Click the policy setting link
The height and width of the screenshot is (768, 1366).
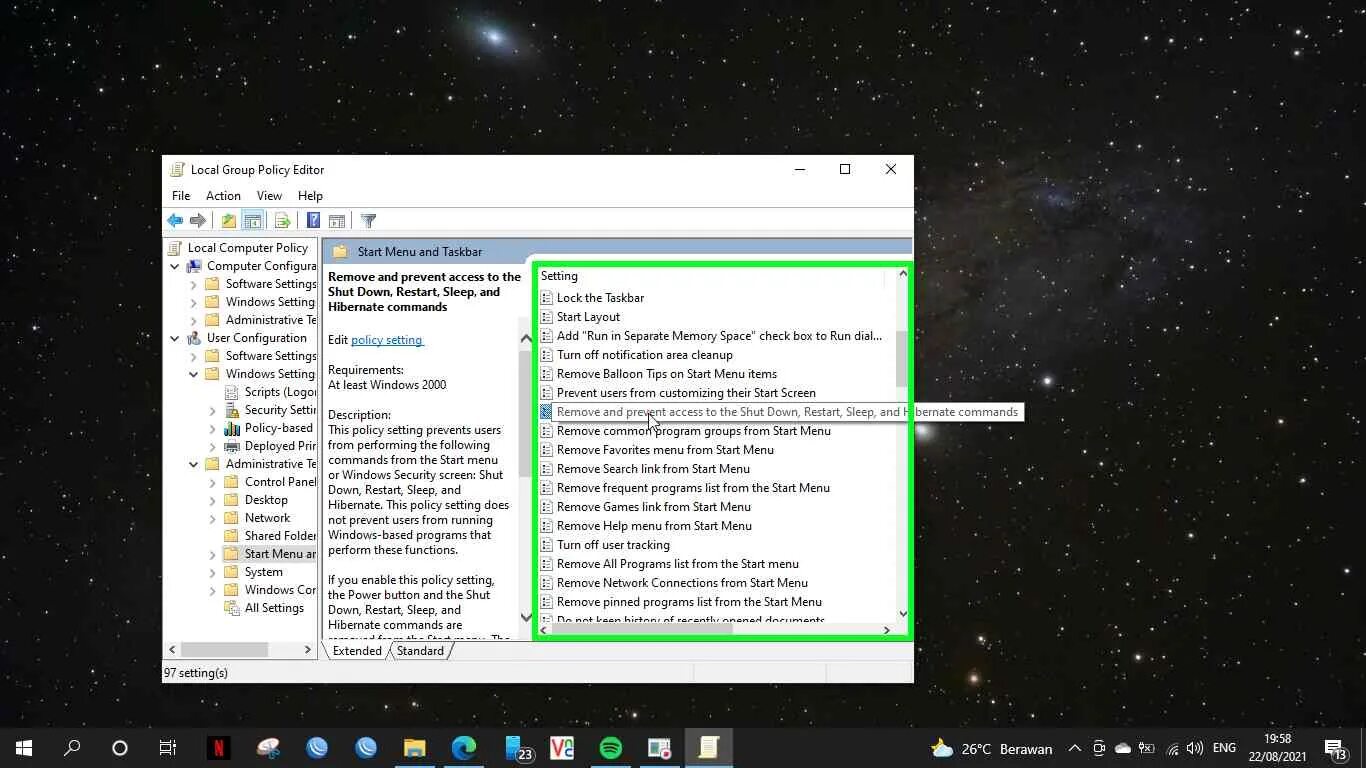[x=387, y=340]
